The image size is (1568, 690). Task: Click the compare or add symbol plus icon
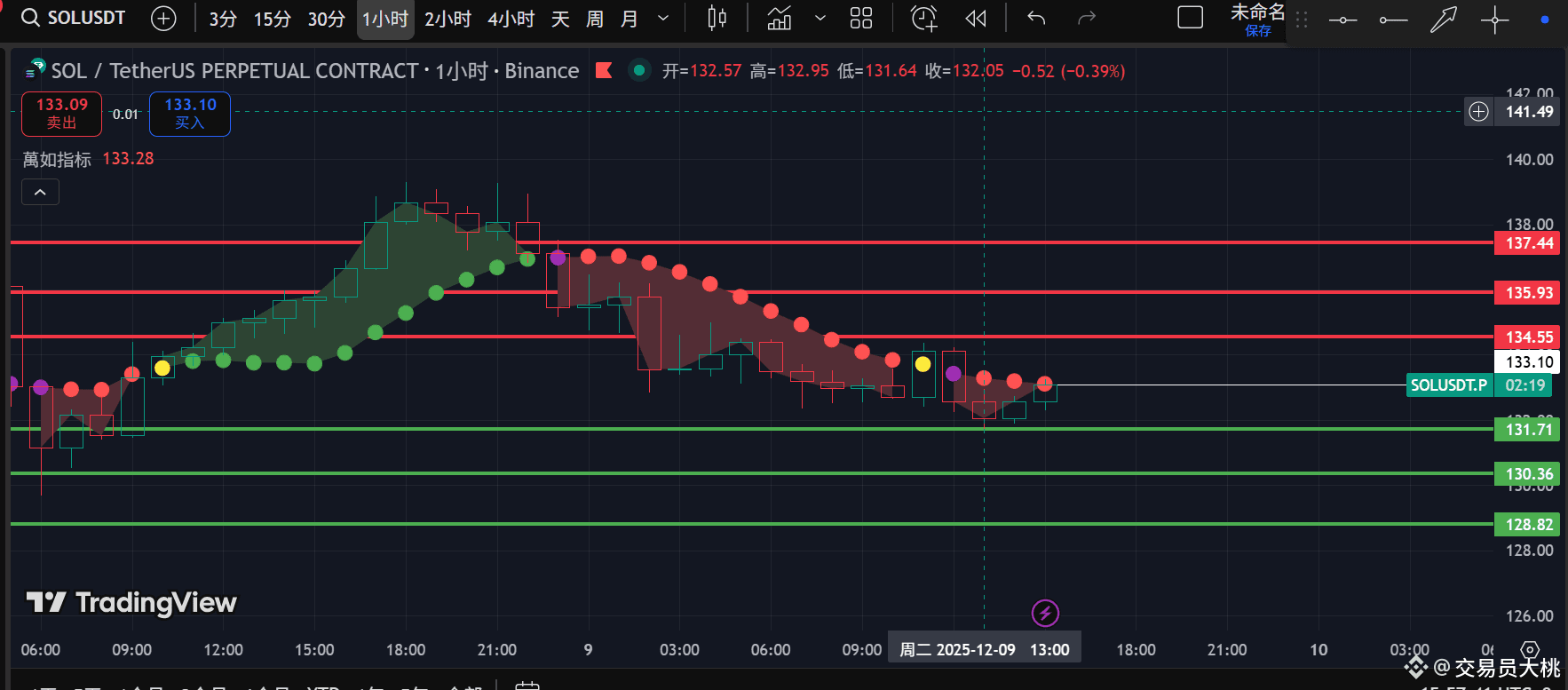click(164, 18)
